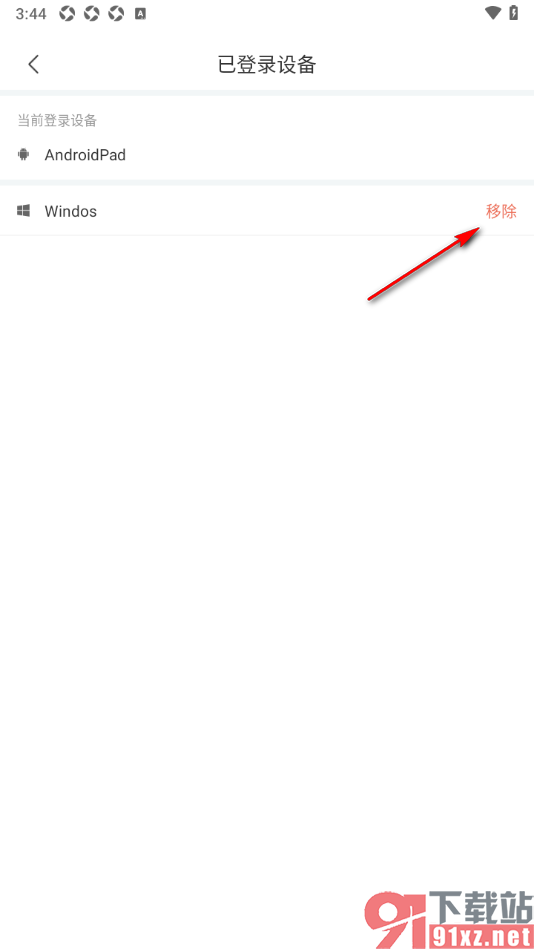Image resolution: width=534 pixels, height=950 pixels.
Task: Tap the first pinwheel notification icon
Action: (67, 13)
